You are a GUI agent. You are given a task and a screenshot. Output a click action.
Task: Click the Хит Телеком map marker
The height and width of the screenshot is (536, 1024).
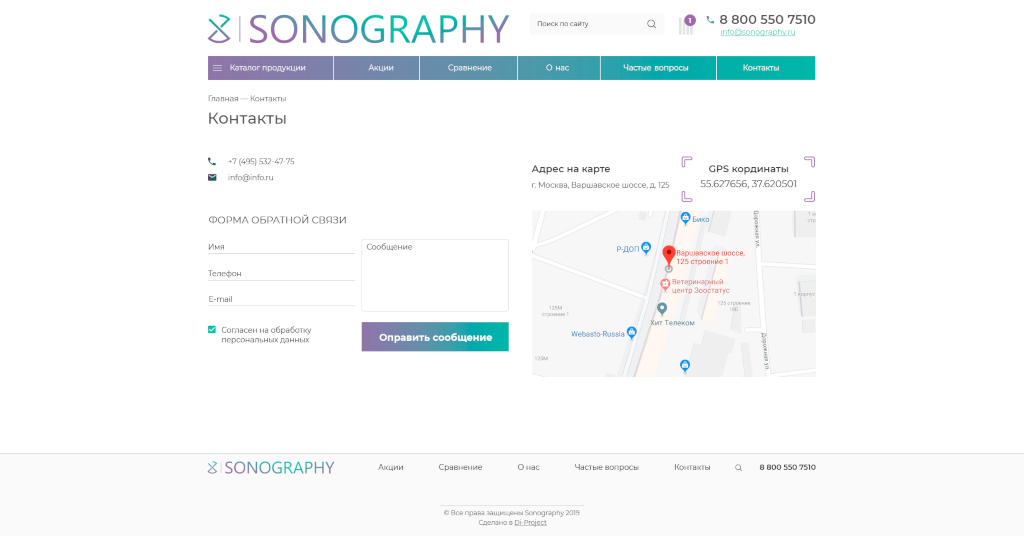(x=661, y=309)
